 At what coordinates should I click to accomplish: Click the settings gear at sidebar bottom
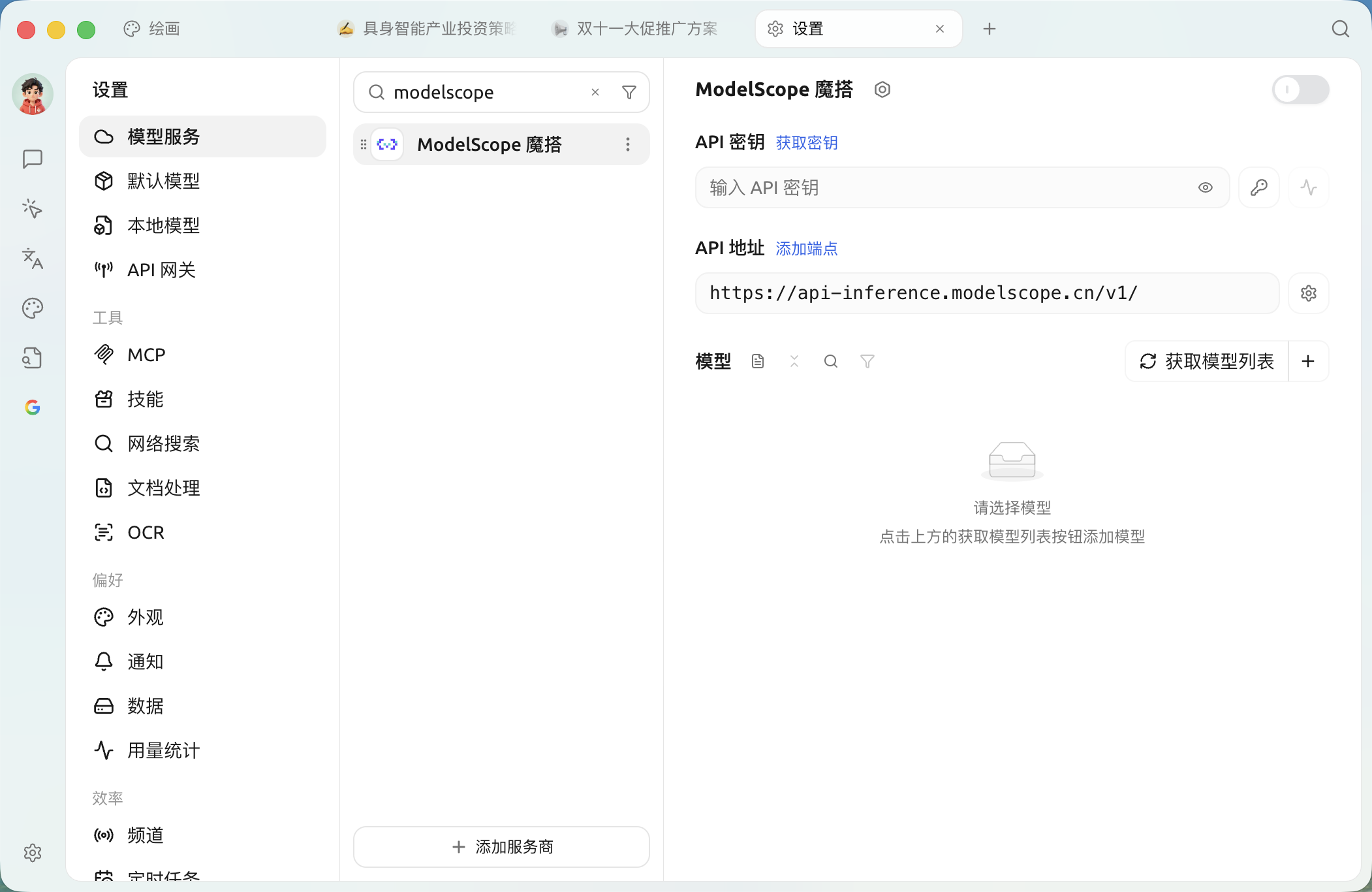(x=33, y=853)
